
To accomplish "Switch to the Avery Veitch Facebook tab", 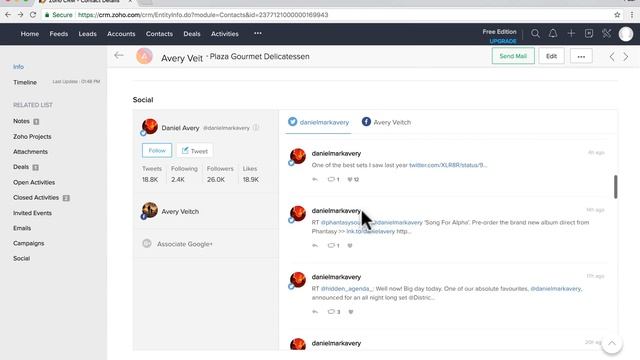I will click(386, 122).
